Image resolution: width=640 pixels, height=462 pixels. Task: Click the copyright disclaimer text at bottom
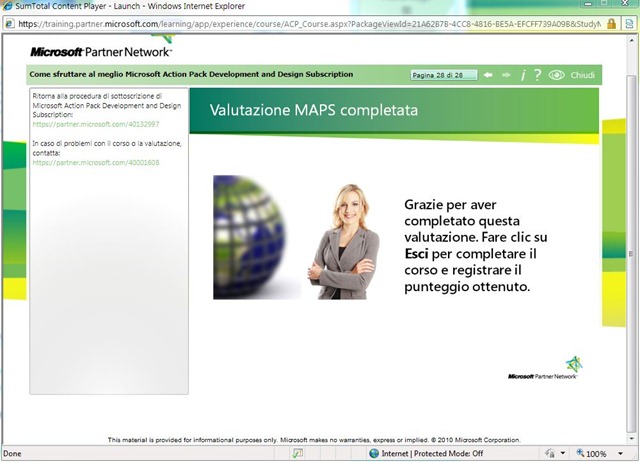(314, 440)
